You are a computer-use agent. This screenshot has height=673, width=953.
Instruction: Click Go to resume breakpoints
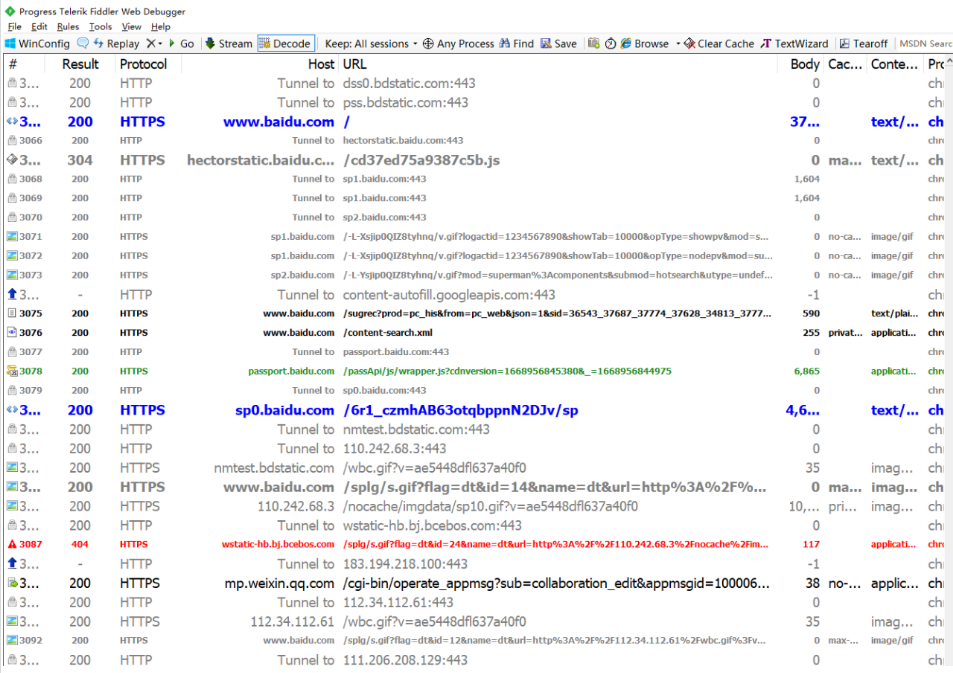(x=182, y=44)
